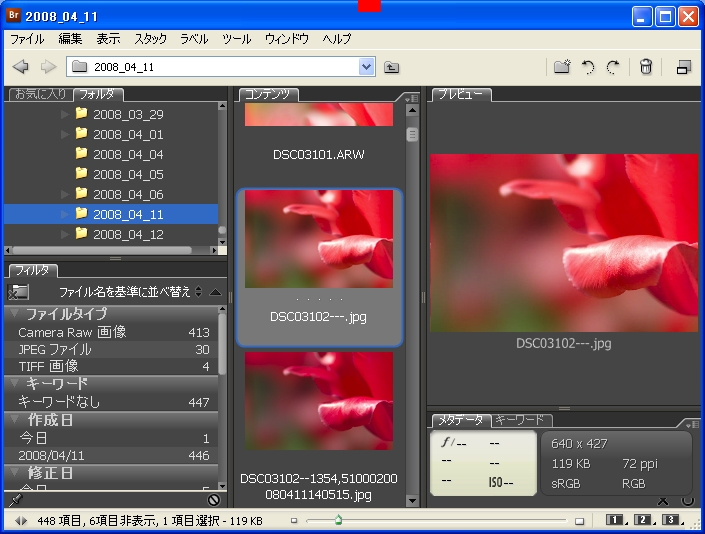The width and height of the screenshot is (705, 534).
Task: Switch to the お気に入り tab
Action: pos(40,94)
